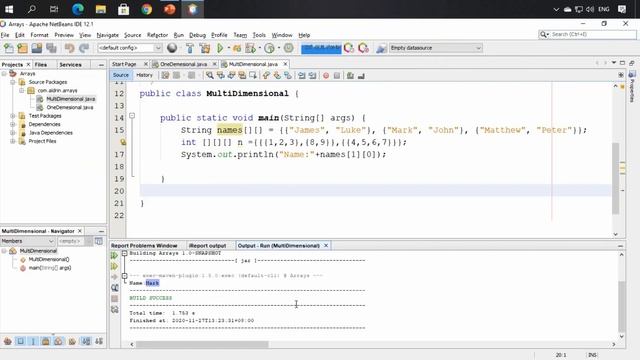Close the Output Run MultiDimensional tab
640x360 pixels.
tap(326, 246)
